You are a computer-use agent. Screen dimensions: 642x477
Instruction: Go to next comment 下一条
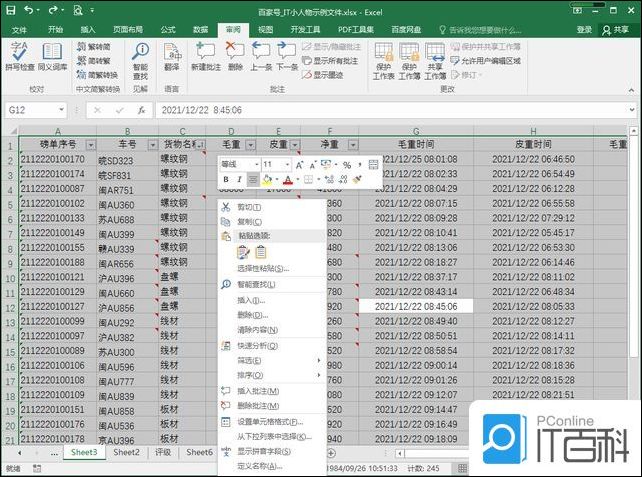(x=287, y=56)
